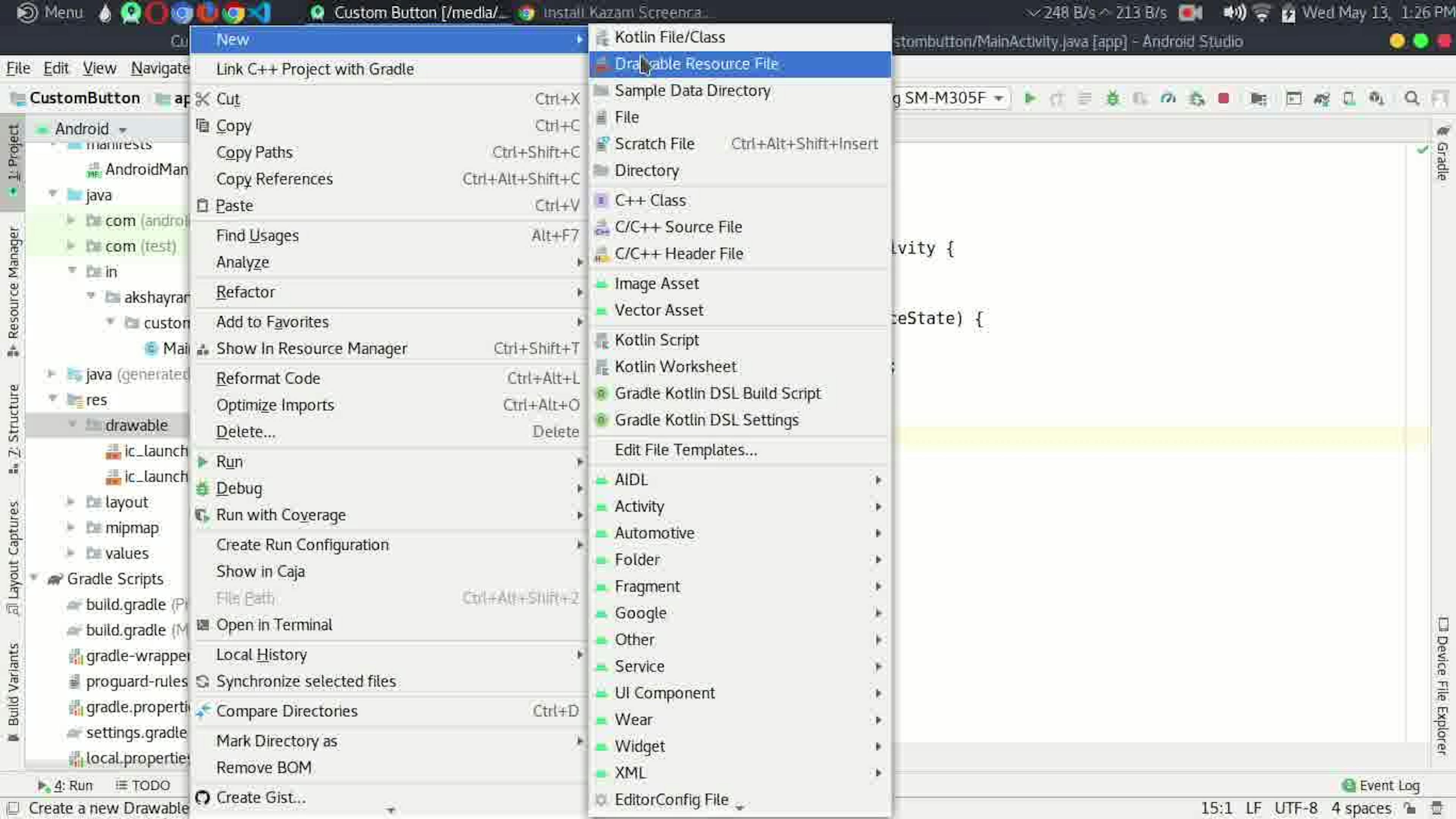Click the Chrome icon in the top panel

[233, 13]
